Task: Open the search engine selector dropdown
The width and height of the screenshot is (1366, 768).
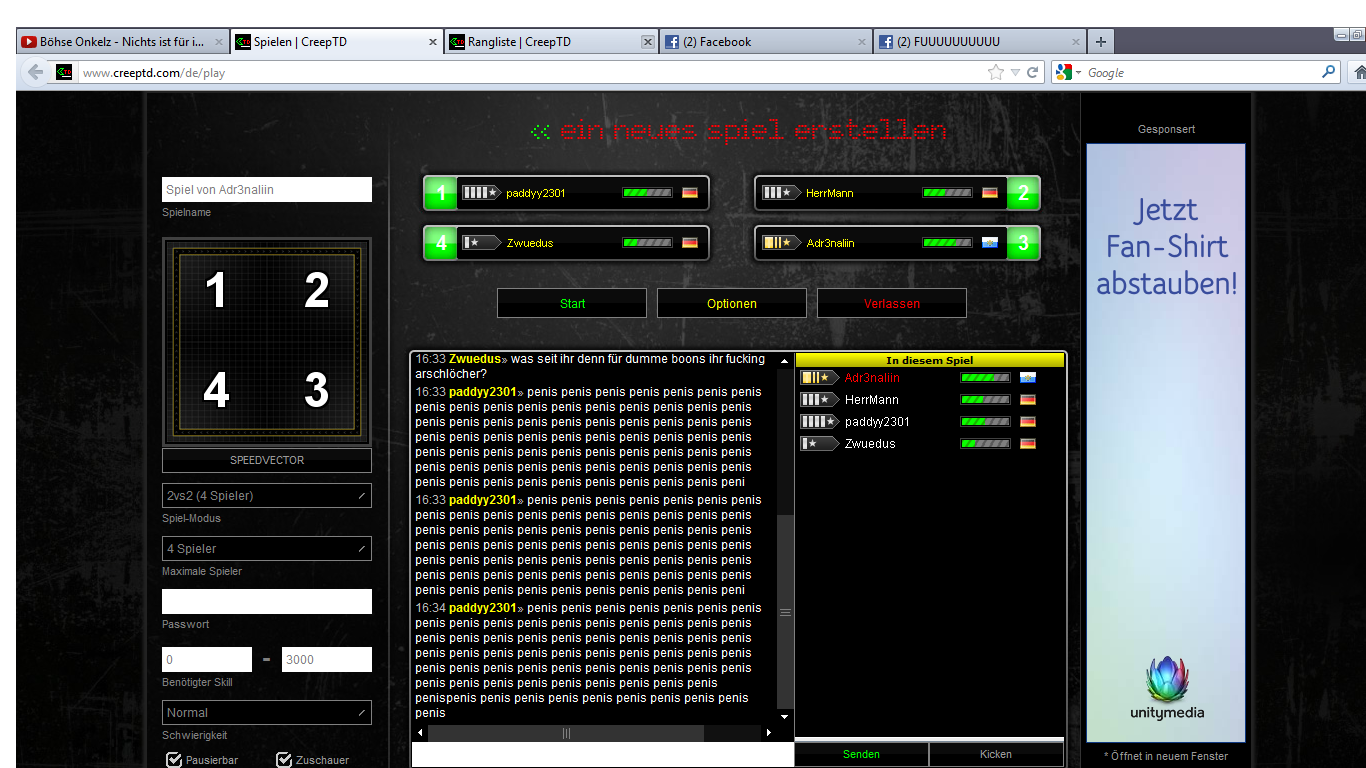Action: tap(1069, 72)
